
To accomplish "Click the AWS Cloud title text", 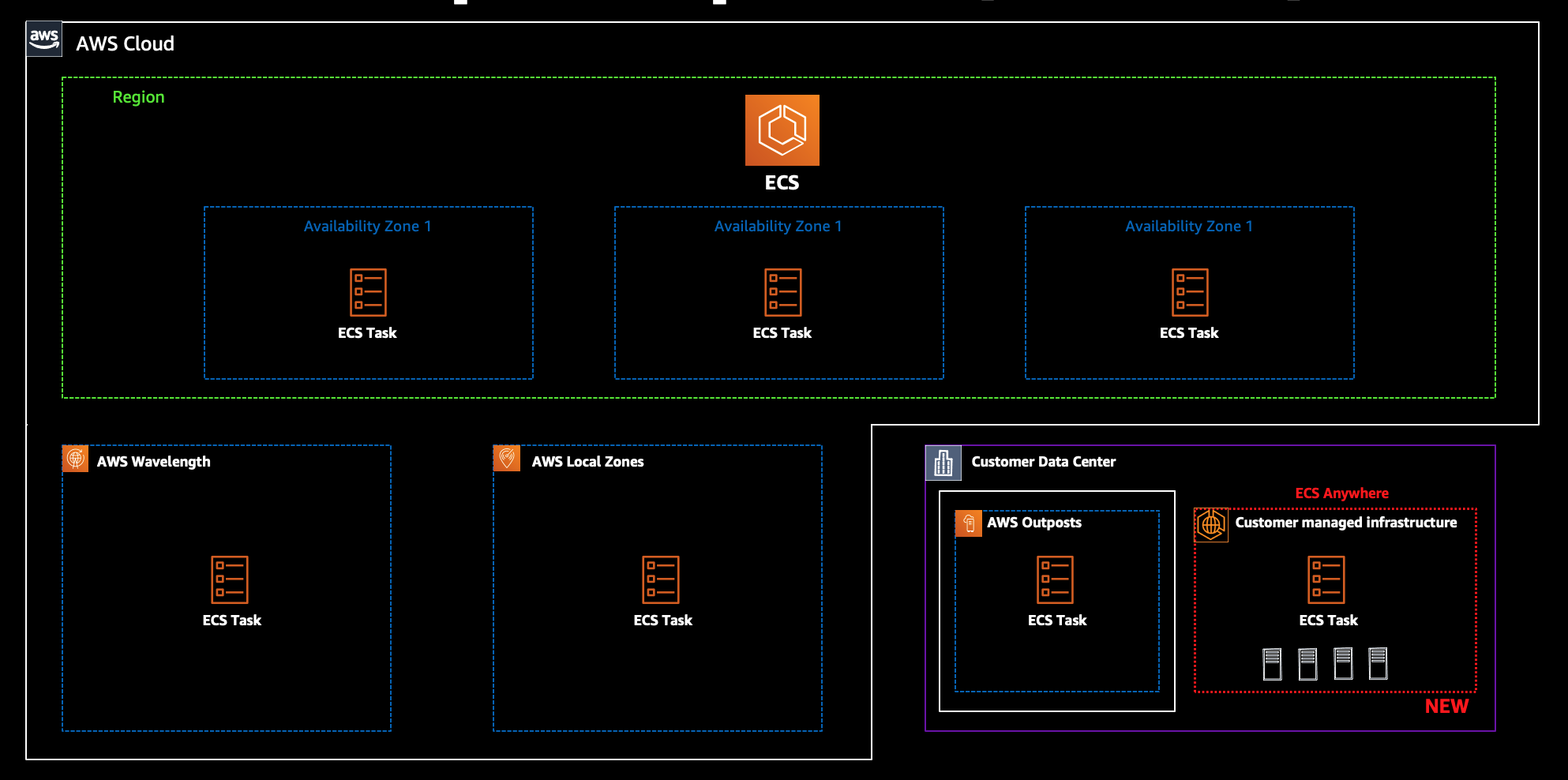I will click(x=125, y=44).
